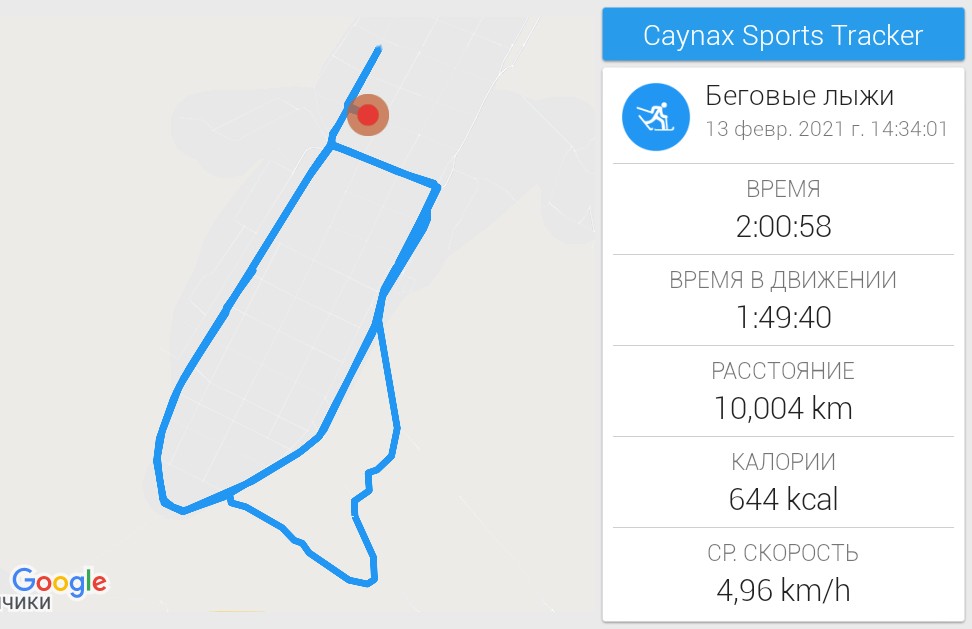Click the red location marker on map
Viewport: 972px width, 629px height.
[368, 115]
